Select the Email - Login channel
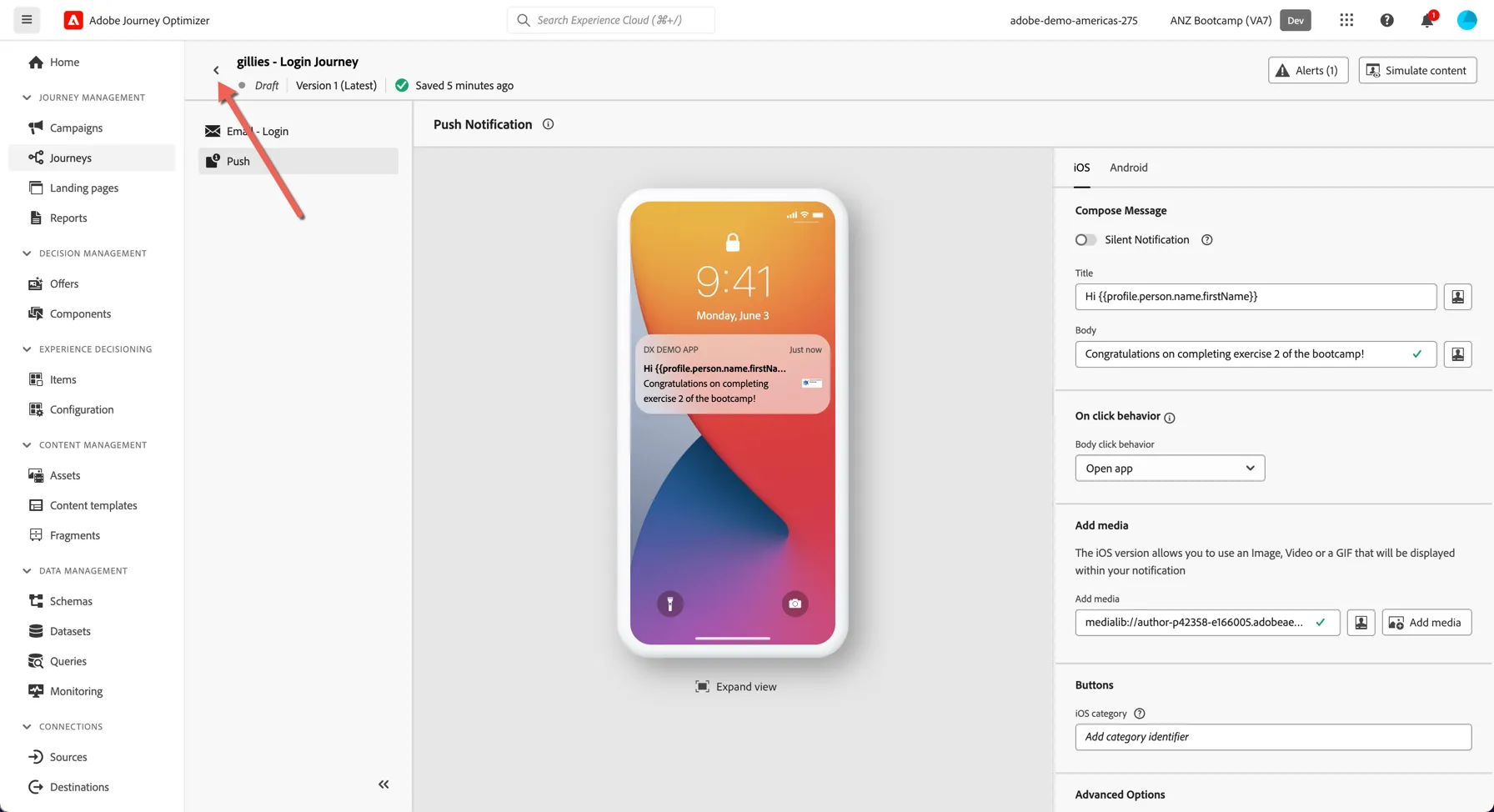 [298, 131]
